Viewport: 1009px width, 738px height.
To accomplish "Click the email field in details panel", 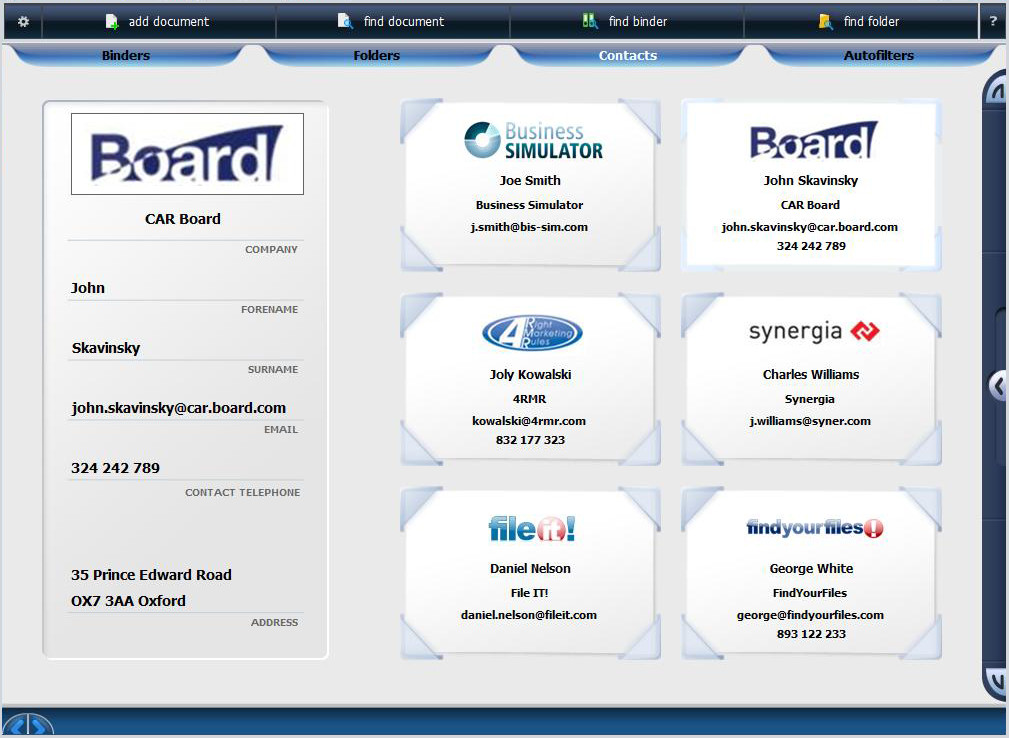I will (186, 408).
